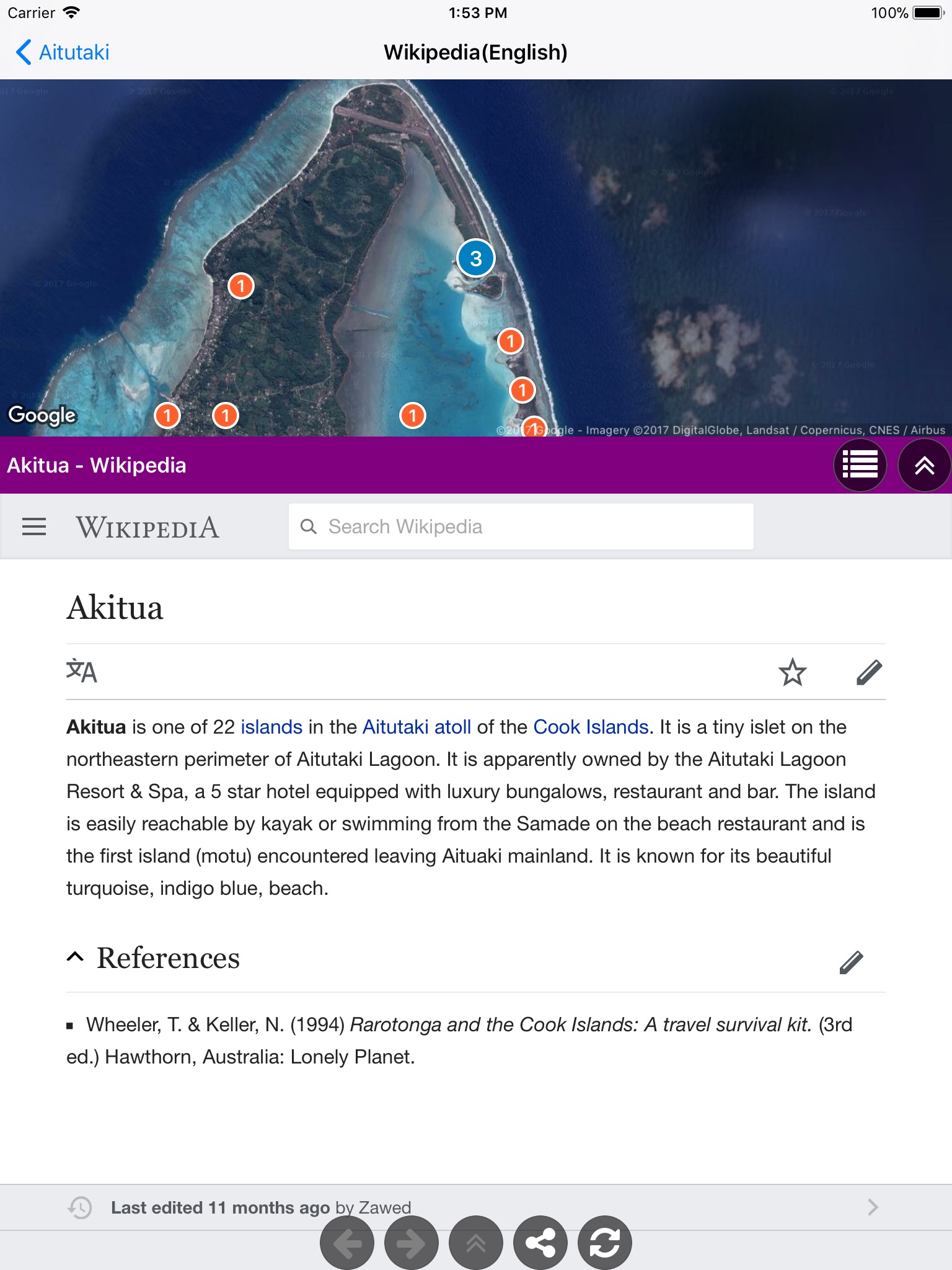Screen dimensions: 952x1270
Task: Open the Aitutaki atoll link
Action: click(416, 727)
